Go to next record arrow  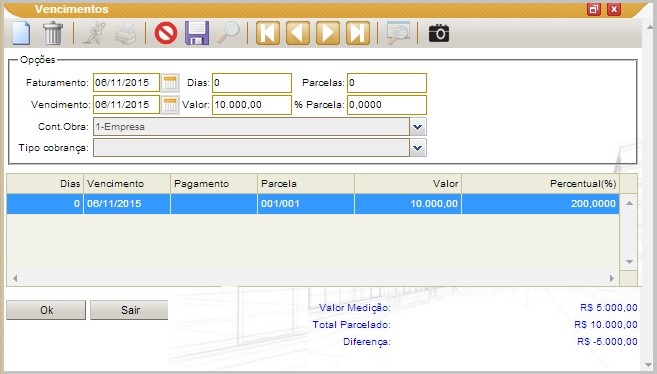click(328, 33)
